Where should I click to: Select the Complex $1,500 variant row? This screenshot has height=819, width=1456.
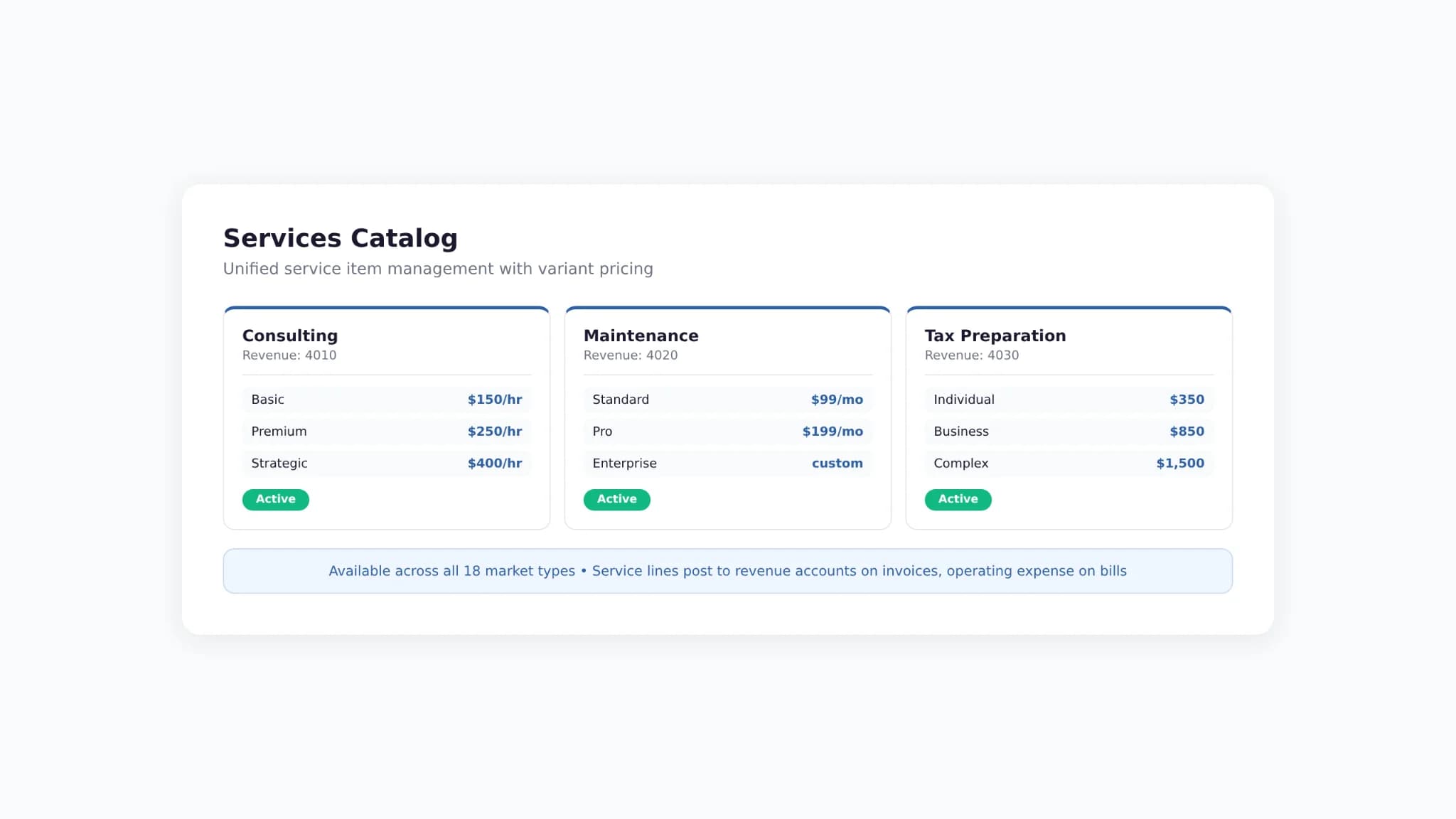(x=1069, y=464)
